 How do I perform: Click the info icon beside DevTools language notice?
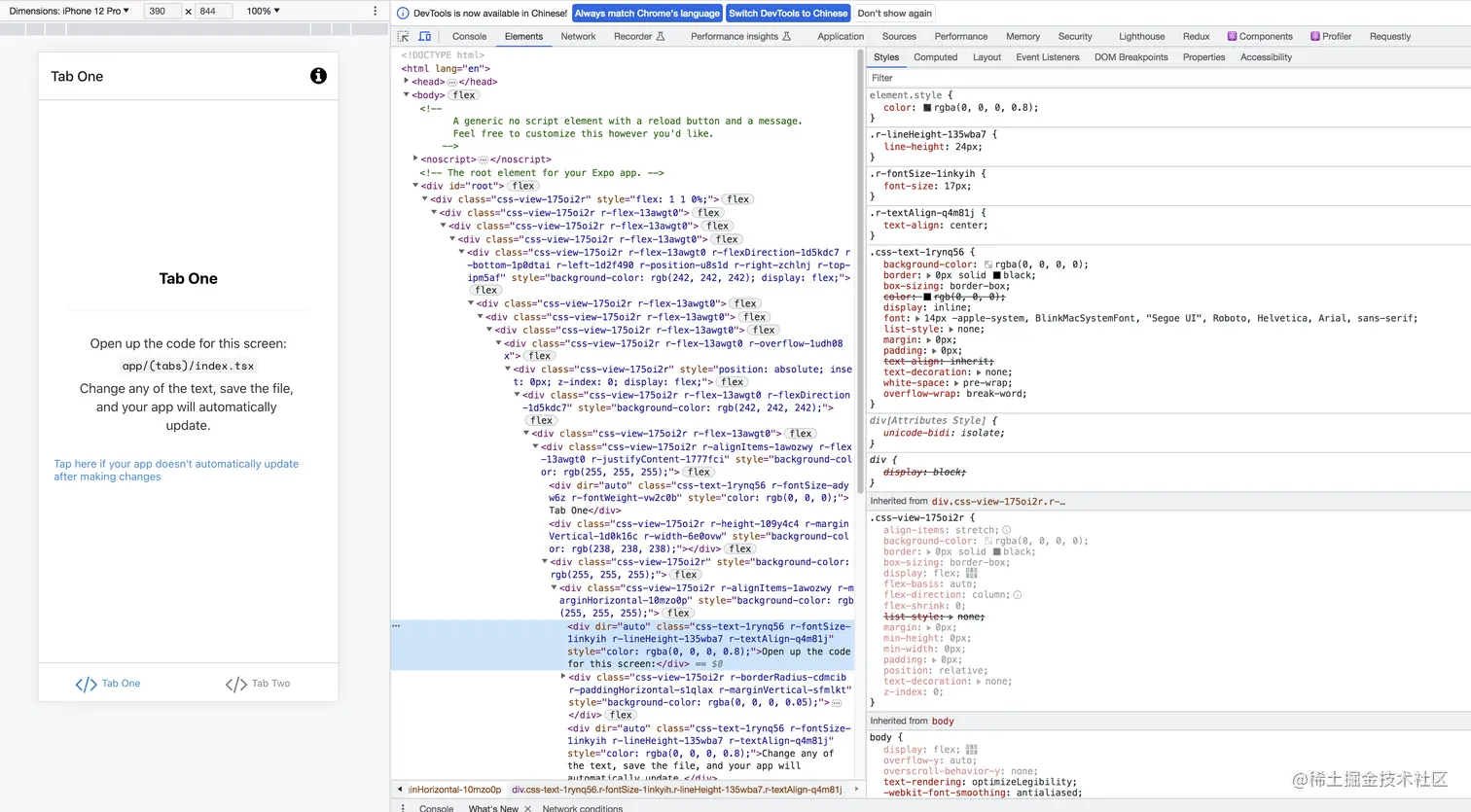coord(403,14)
